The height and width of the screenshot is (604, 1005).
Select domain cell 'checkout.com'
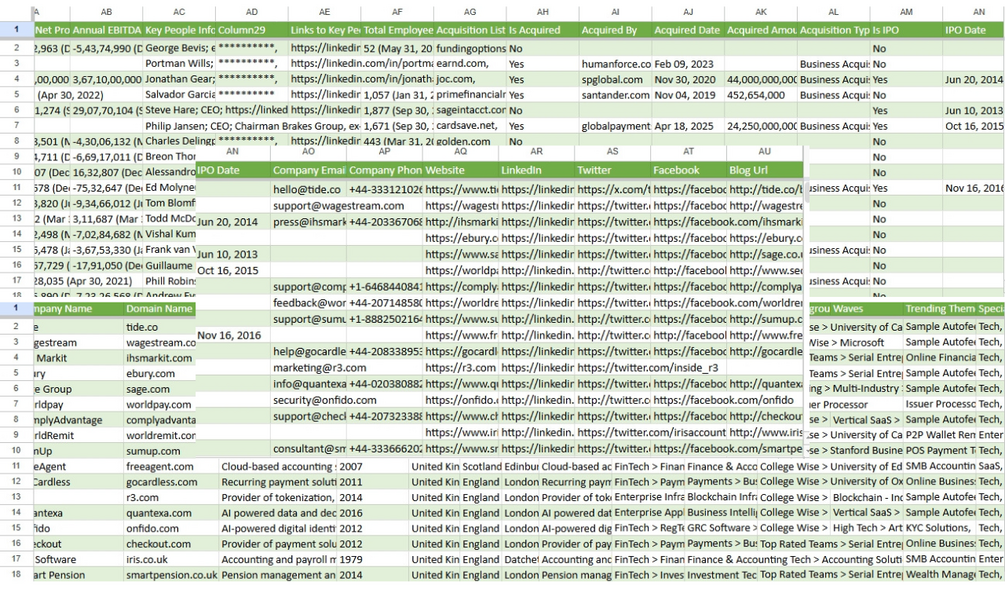click(170, 544)
